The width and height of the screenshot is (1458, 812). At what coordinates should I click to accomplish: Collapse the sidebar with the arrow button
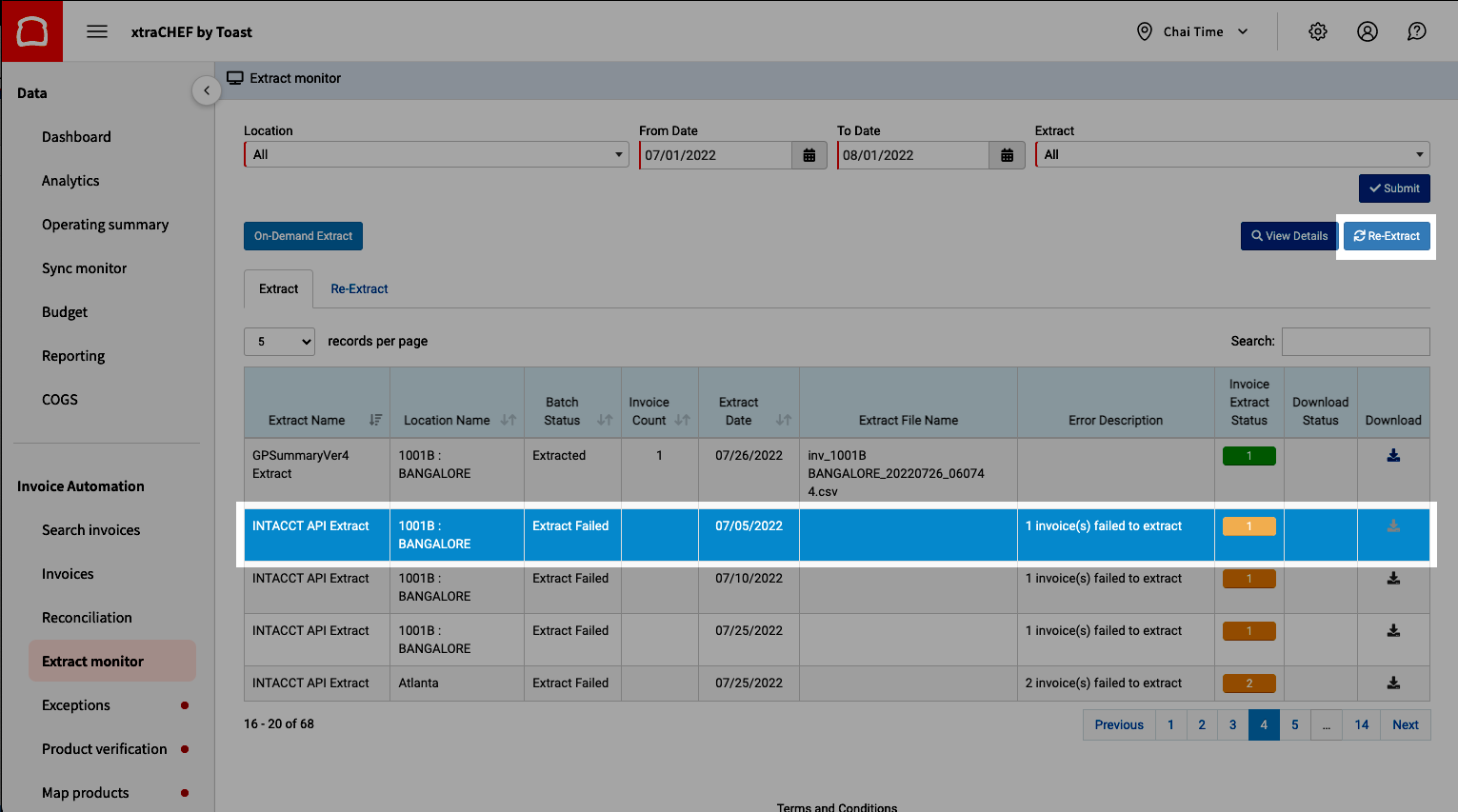point(207,91)
